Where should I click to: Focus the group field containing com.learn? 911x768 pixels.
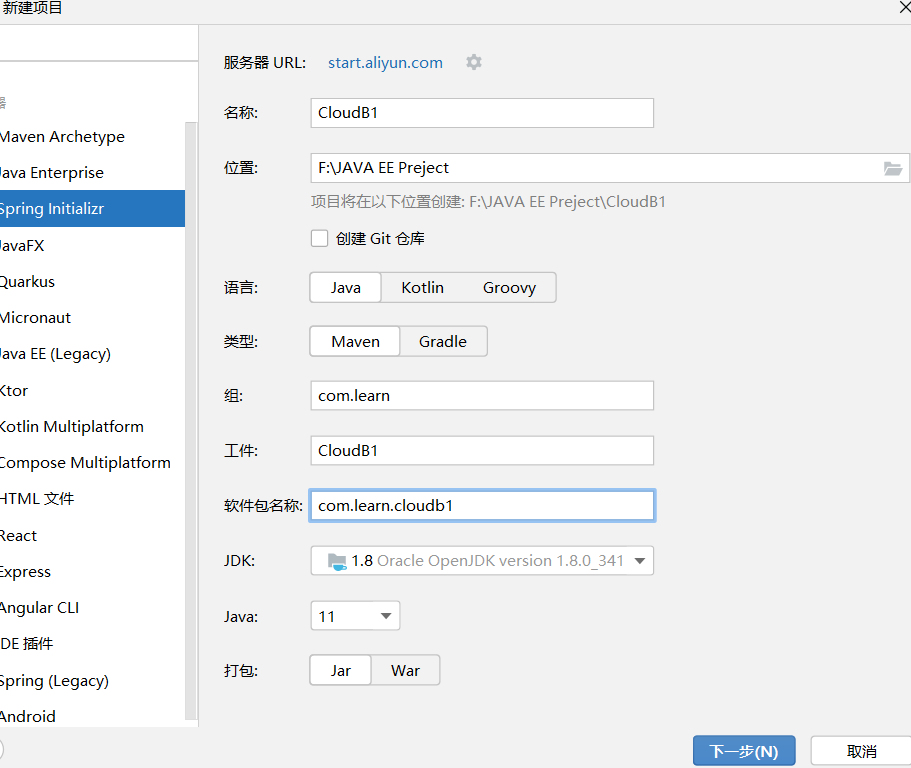(482, 395)
